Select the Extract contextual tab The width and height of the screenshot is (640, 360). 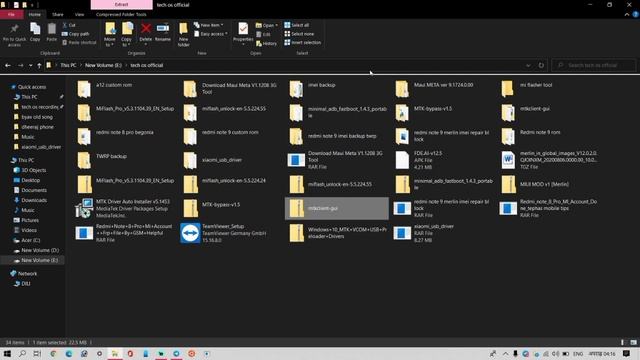[x=121, y=4]
